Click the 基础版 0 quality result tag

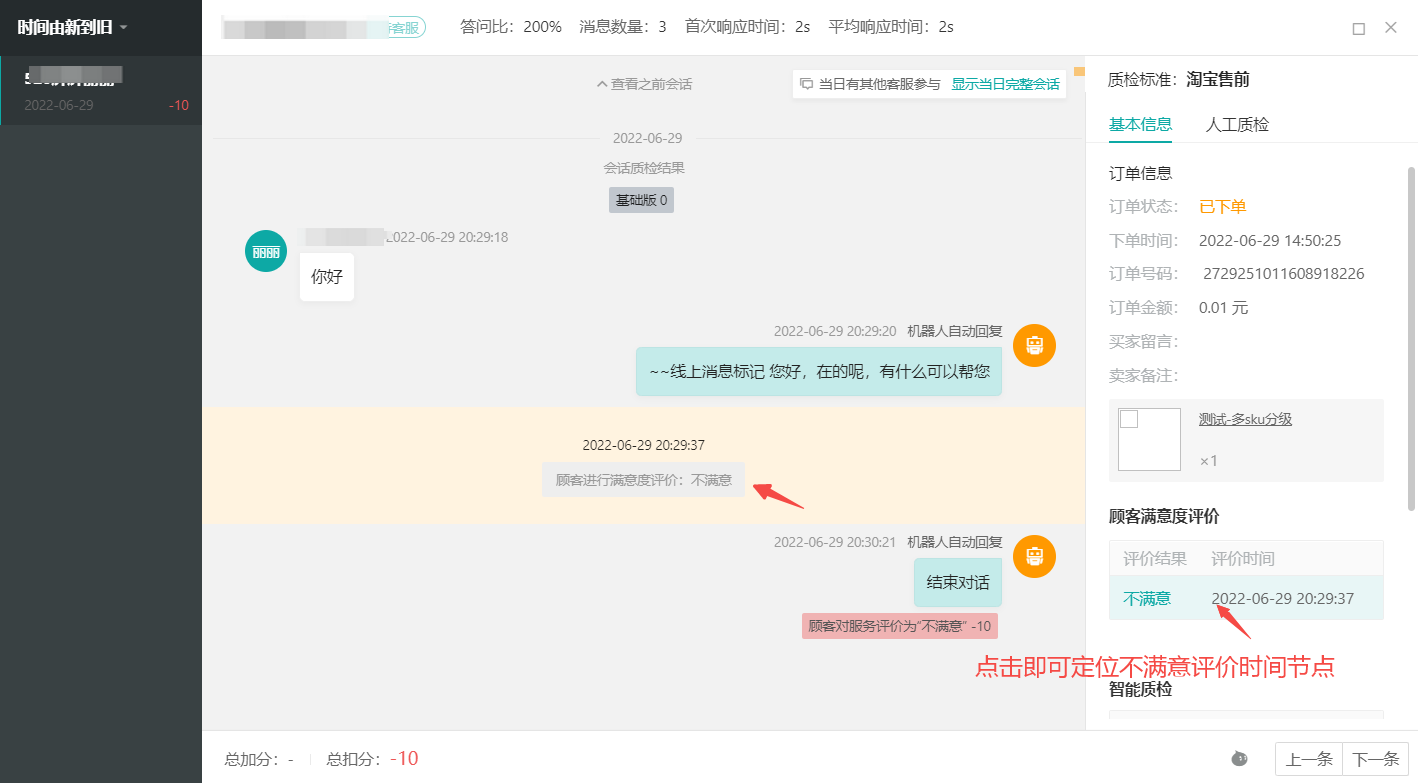(641, 200)
